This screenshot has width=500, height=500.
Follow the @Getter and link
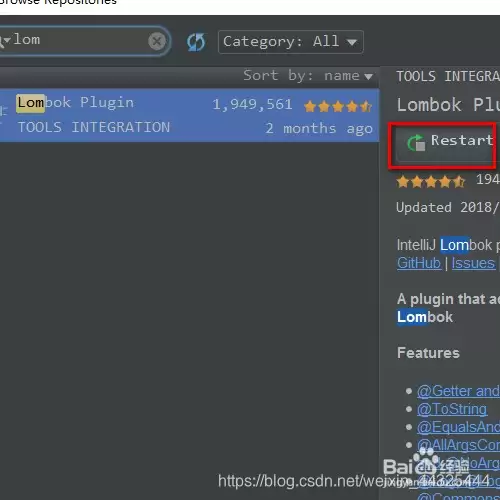pyautogui.click(x=458, y=391)
